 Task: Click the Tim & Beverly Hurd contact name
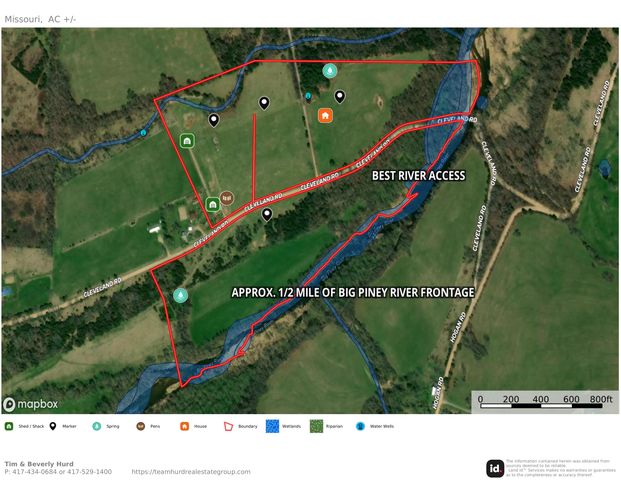(39, 464)
